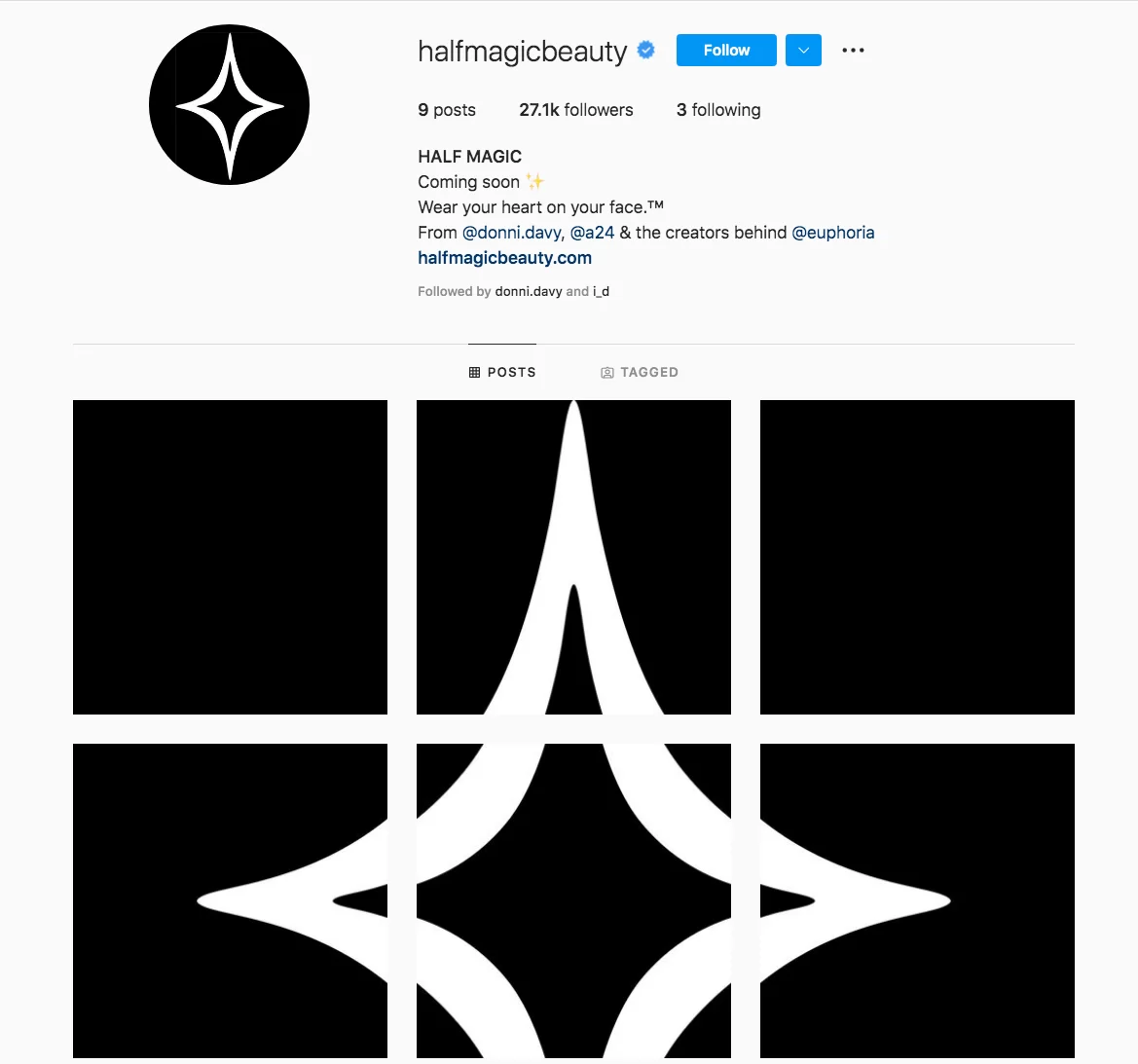Click the halfmagicbeauty star profile picture
Viewport: 1138px width, 1064px height.
(230, 104)
